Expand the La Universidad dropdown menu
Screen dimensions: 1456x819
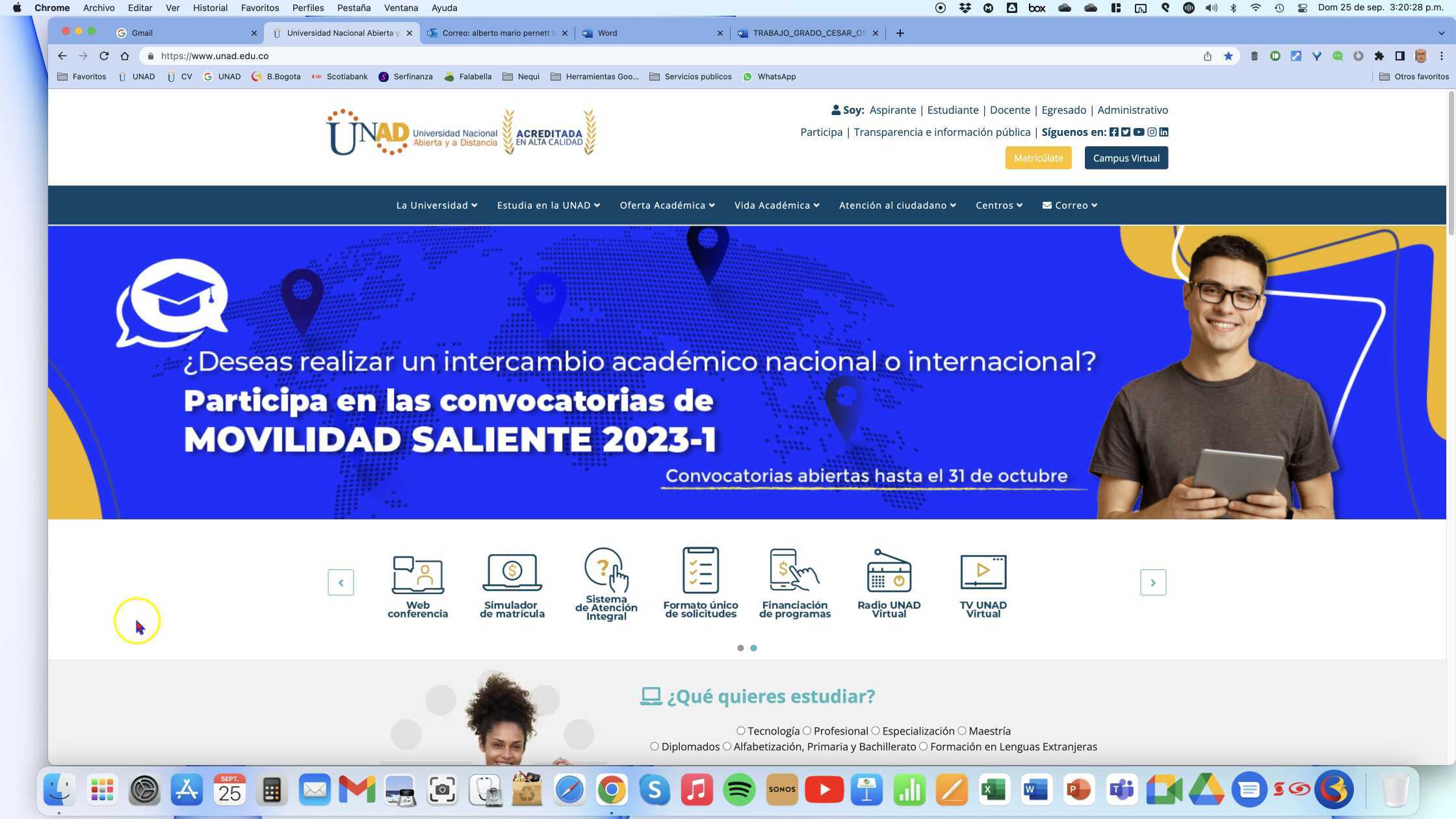click(x=436, y=205)
